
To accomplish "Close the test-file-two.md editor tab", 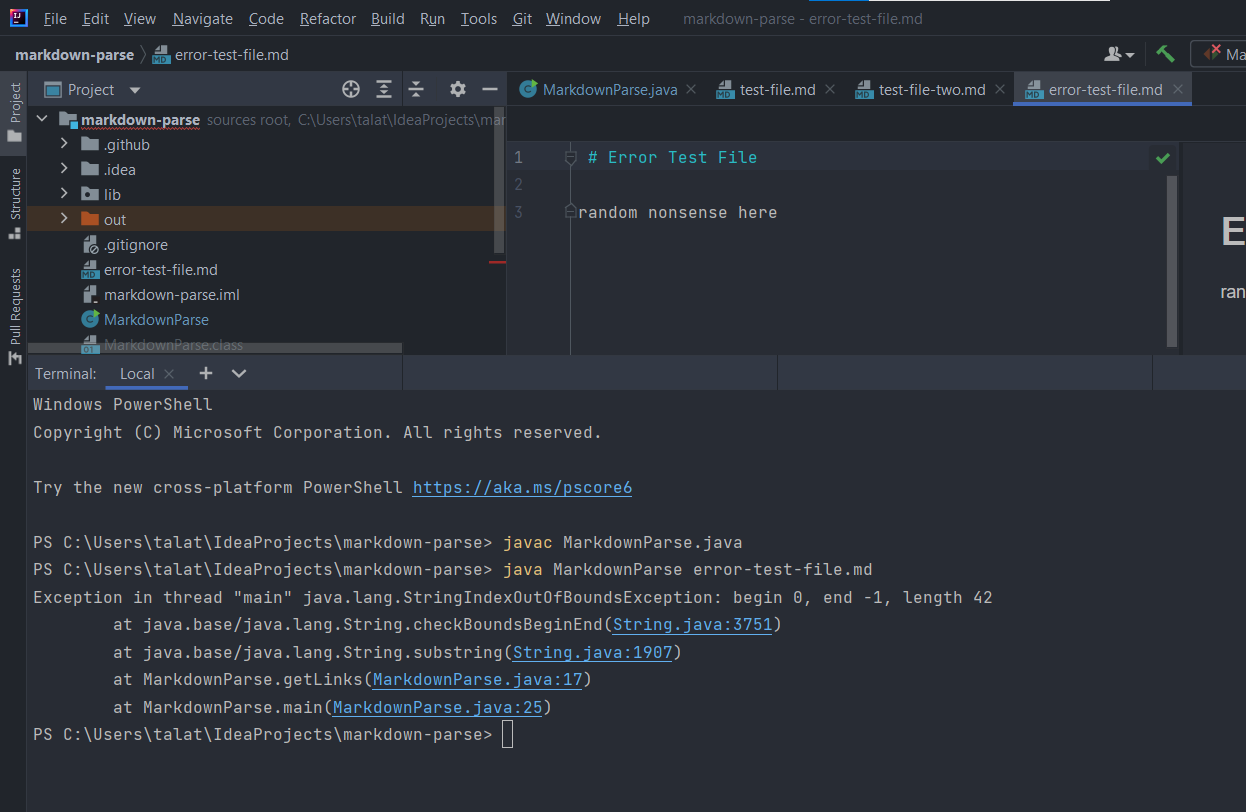I will [x=999, y=89].
